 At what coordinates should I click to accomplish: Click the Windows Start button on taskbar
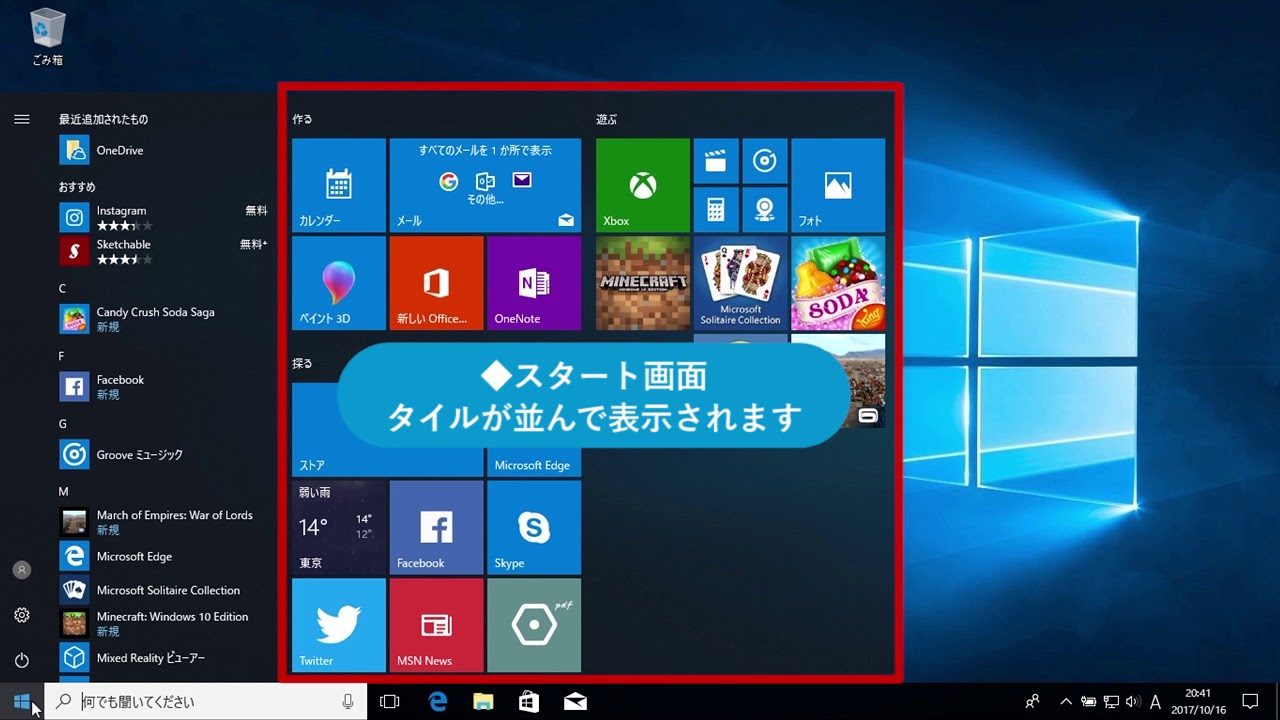coord(22,701)
